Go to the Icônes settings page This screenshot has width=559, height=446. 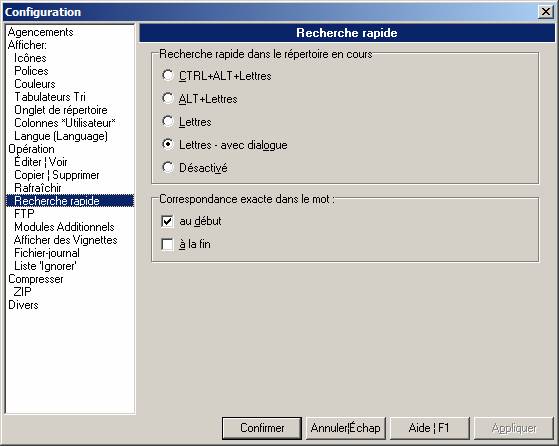pyautogui.click(x=30, y=58)
